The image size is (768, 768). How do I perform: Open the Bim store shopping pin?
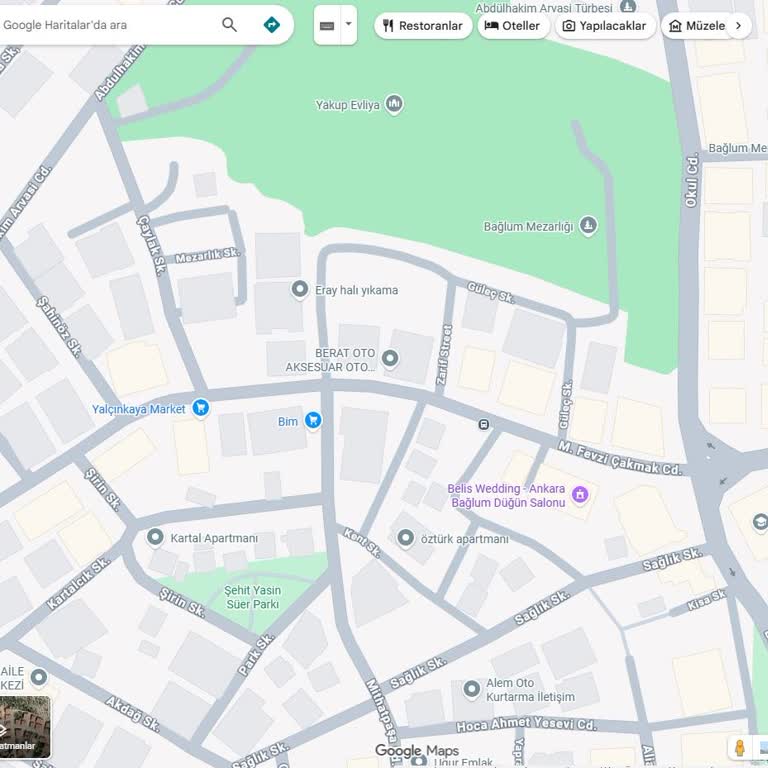coord(313,420)
